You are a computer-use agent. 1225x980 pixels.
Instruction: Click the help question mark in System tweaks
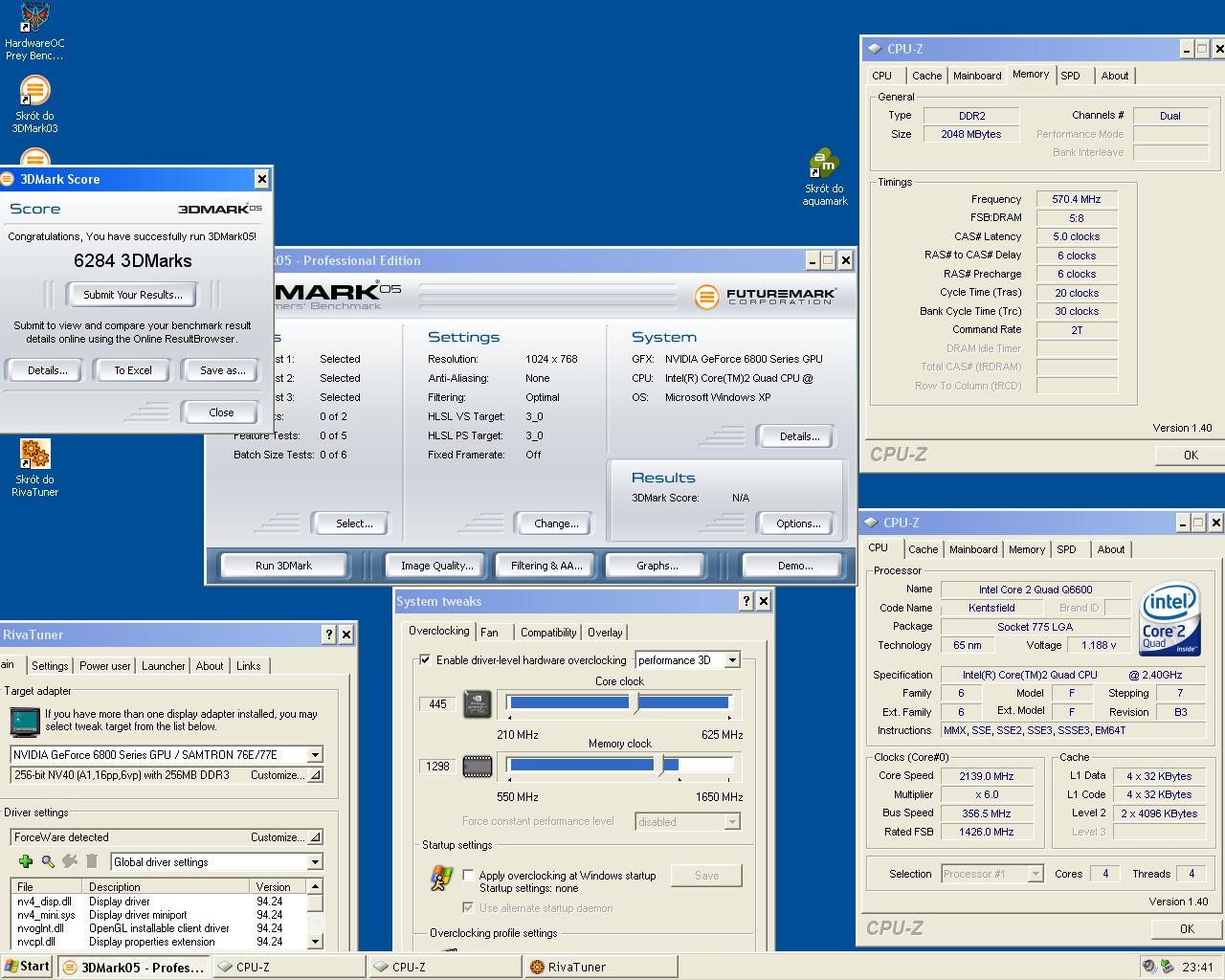tap(746, 601)
